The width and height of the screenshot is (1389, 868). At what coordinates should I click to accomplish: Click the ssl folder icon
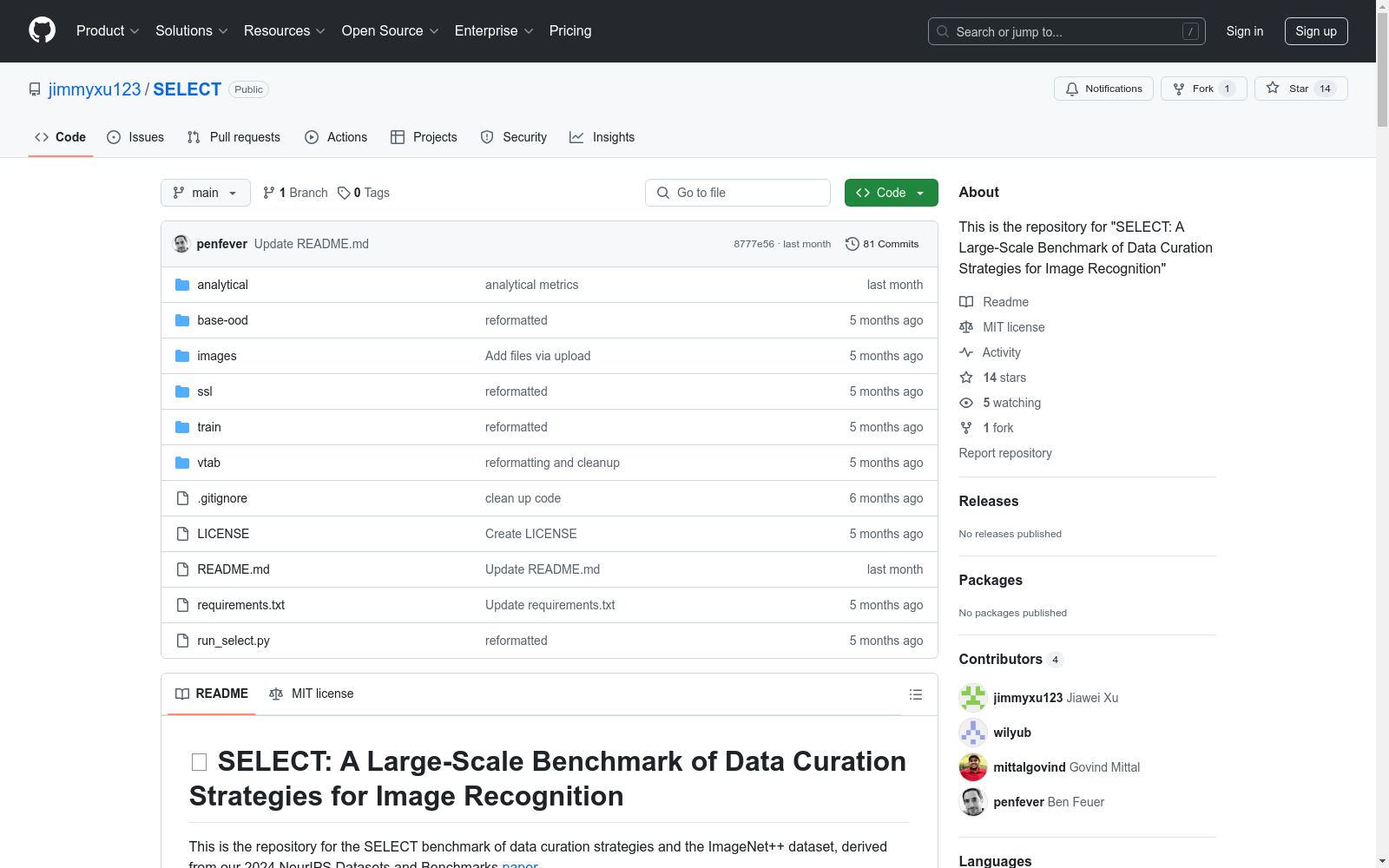tap(182, 391)
